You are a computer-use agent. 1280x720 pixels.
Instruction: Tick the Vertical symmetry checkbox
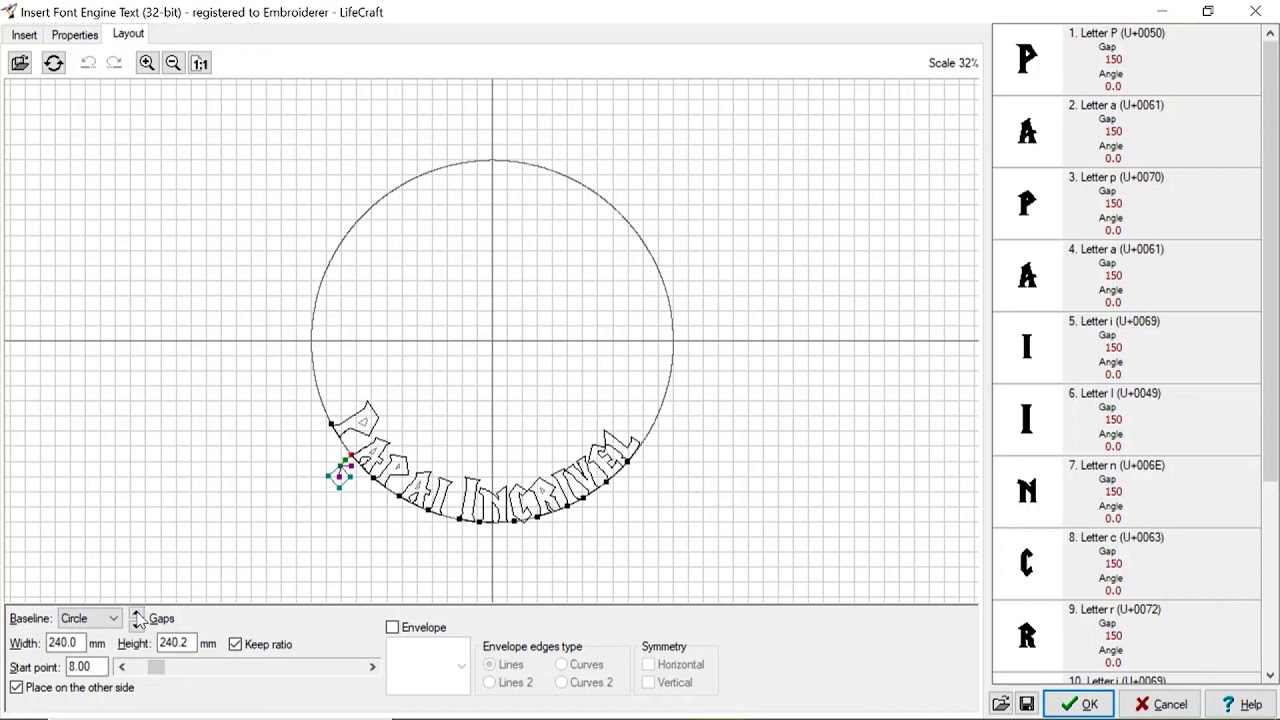click(x=649, y=682)
